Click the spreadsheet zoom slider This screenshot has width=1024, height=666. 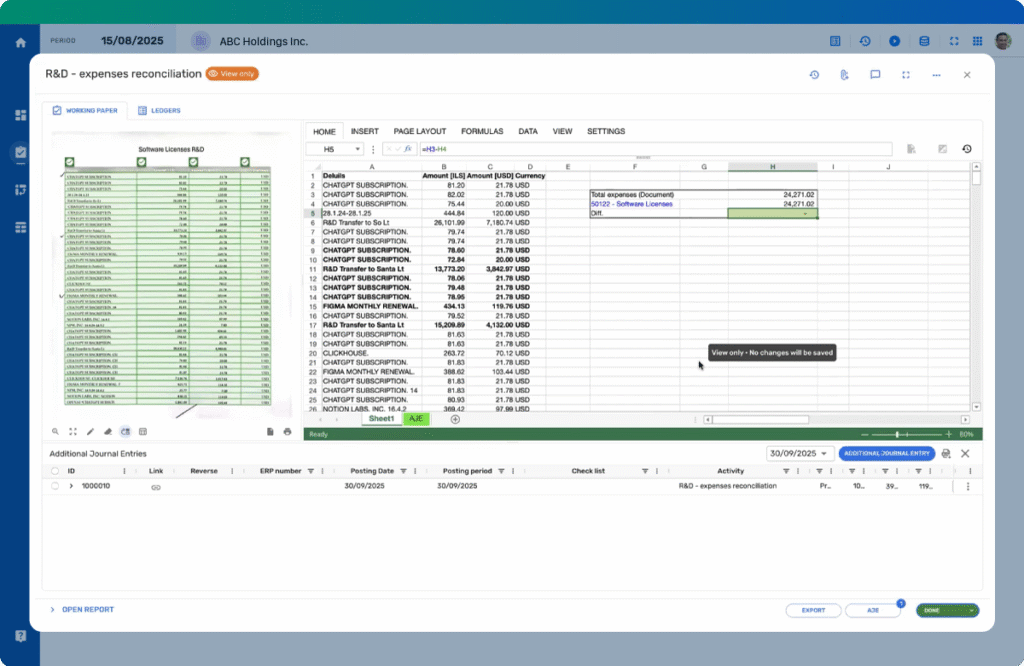pyautogui.click(x=898, y=435)
